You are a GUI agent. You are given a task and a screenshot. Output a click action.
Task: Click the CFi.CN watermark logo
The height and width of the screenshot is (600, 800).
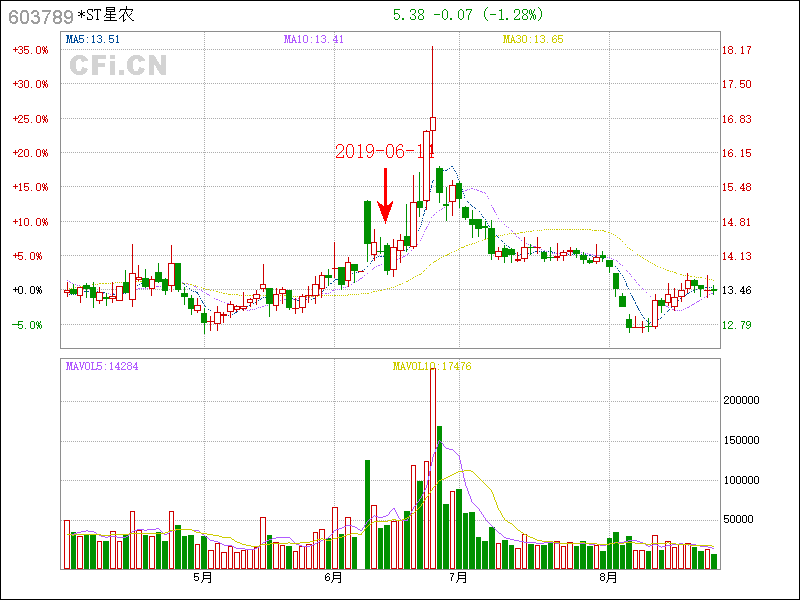[118, 65]
